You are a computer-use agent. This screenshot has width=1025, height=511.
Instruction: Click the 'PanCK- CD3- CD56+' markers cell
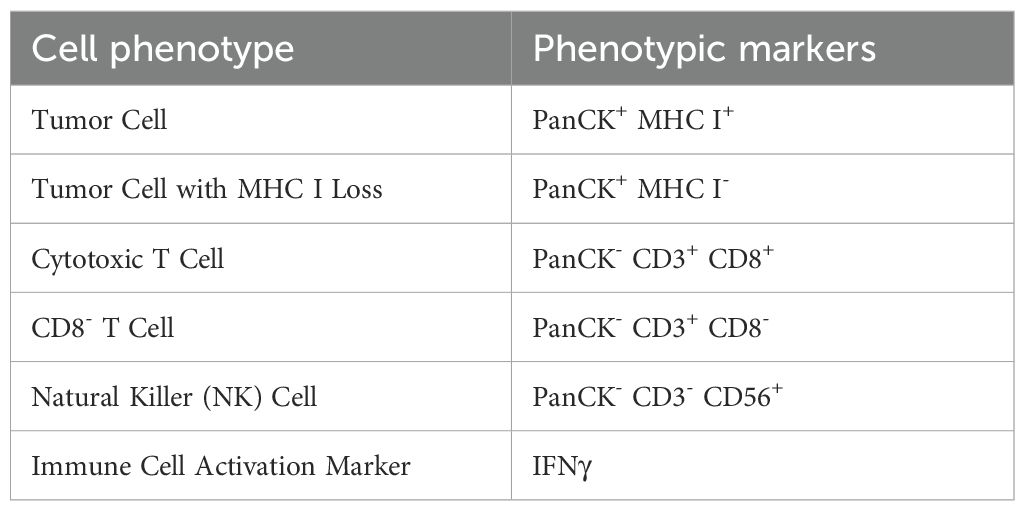pyautogui.click(x=657, y=397)
